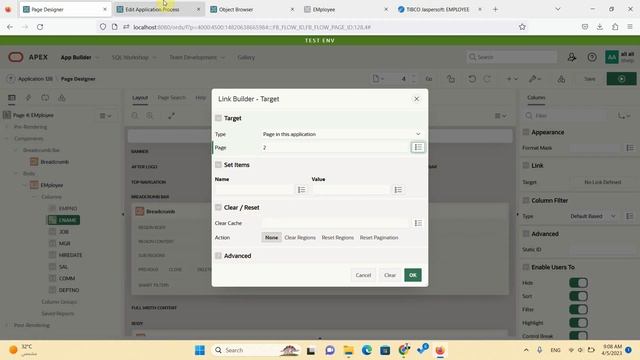This screenshot has height=360, width=640.
Task: Toggle the Hide switch in Enable Users To
Action: coord(578,283)
